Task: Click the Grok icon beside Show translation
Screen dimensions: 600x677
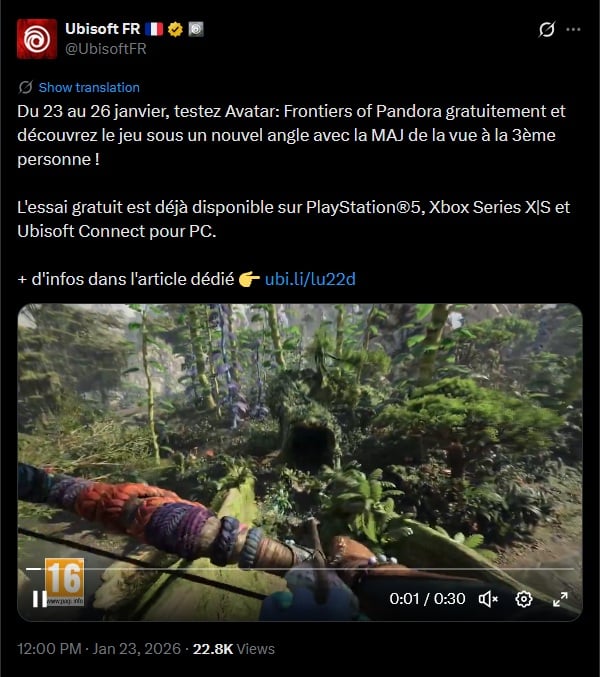Action: point(25,87)
